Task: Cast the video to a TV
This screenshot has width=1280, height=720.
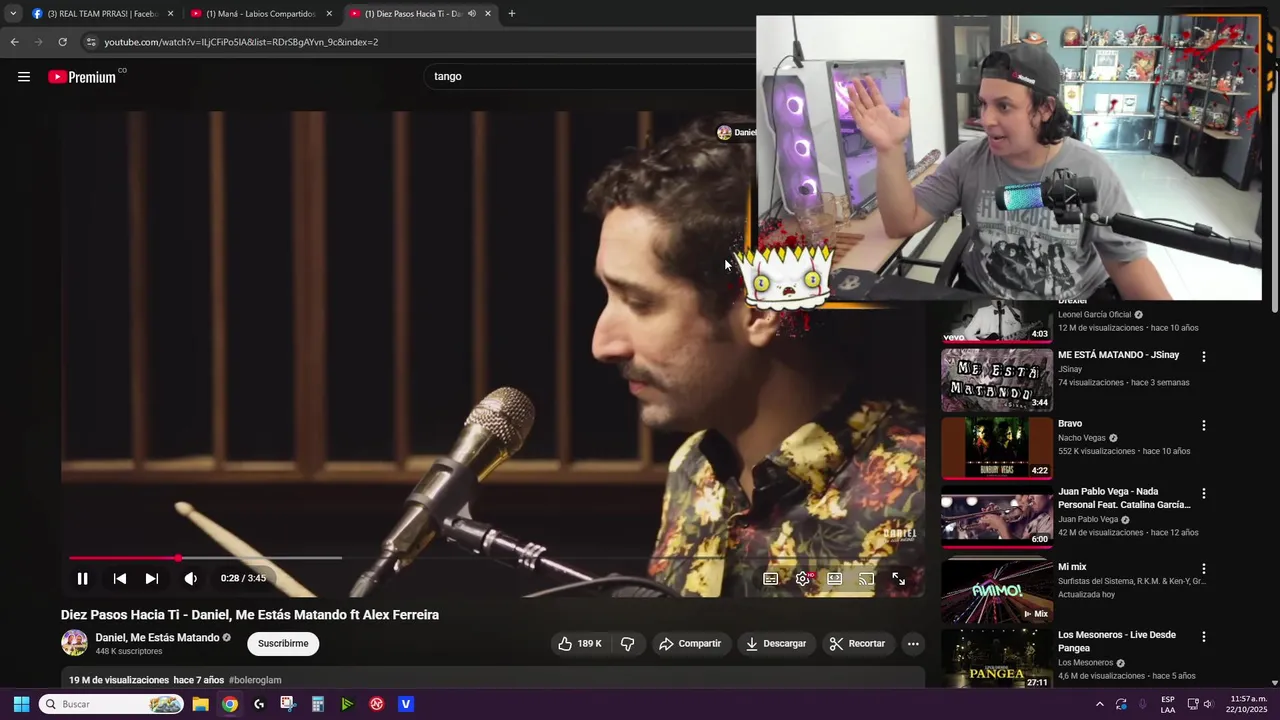Action: tap(866, 578)
